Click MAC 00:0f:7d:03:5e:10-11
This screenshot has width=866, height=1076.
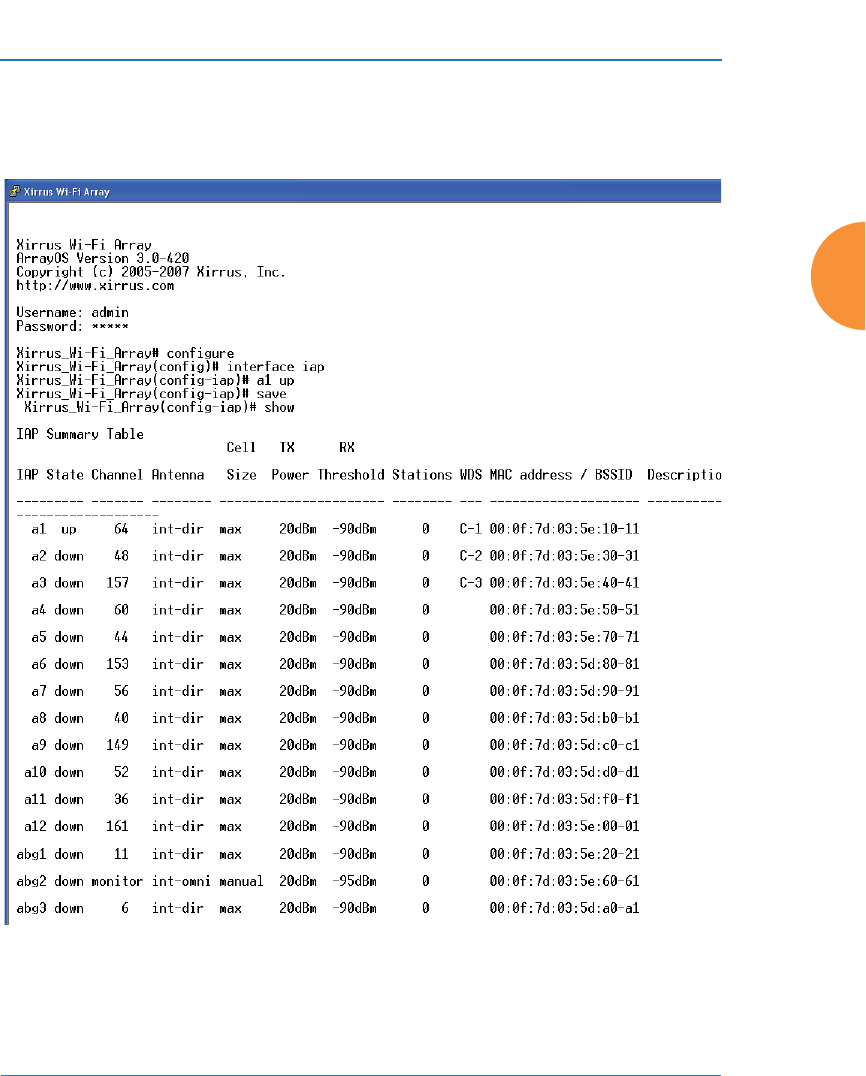pos(565,529)
